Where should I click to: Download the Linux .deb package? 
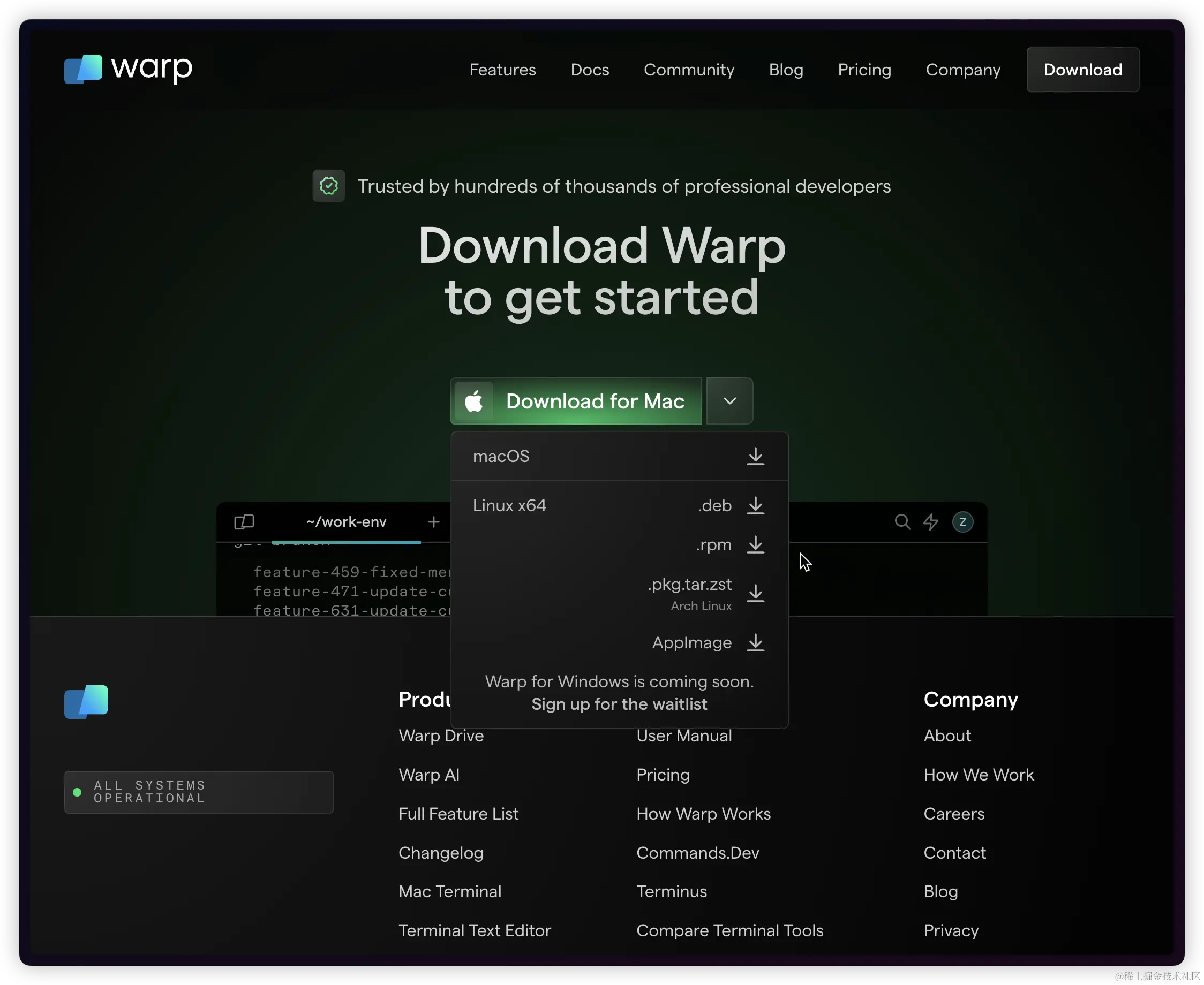click(x=755, y=505)
